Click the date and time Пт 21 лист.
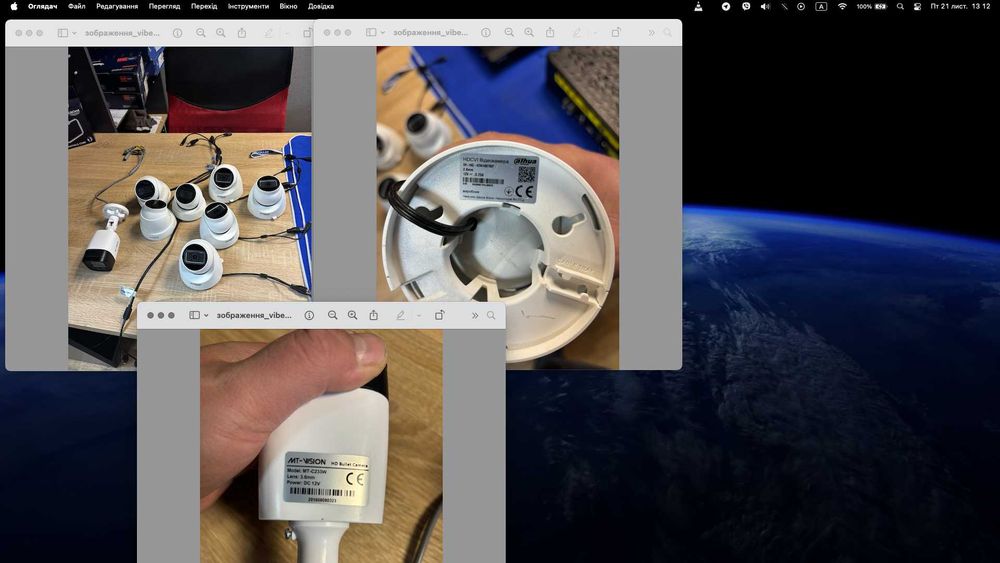 point(960,6)
